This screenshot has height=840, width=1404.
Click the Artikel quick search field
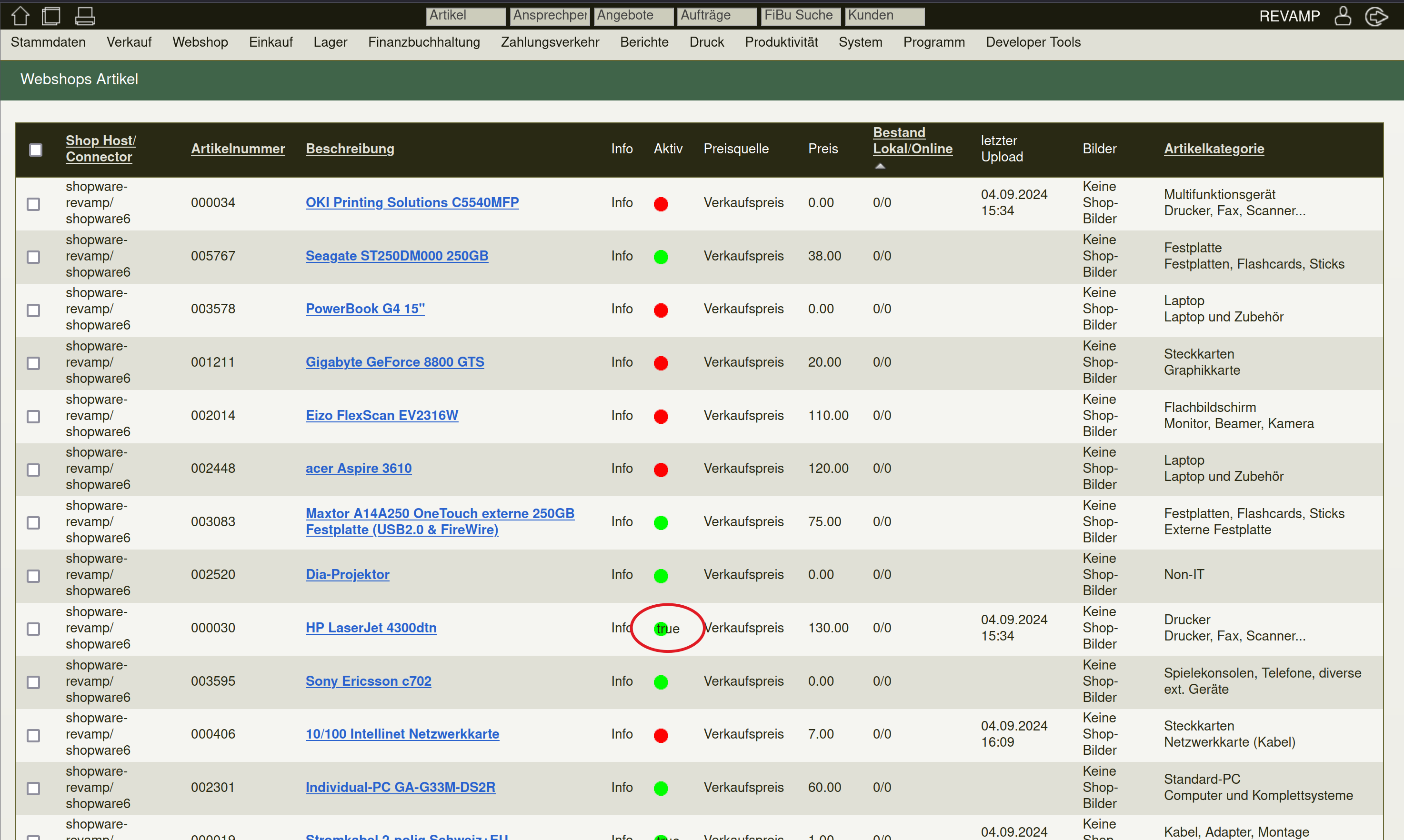point(466,16)
